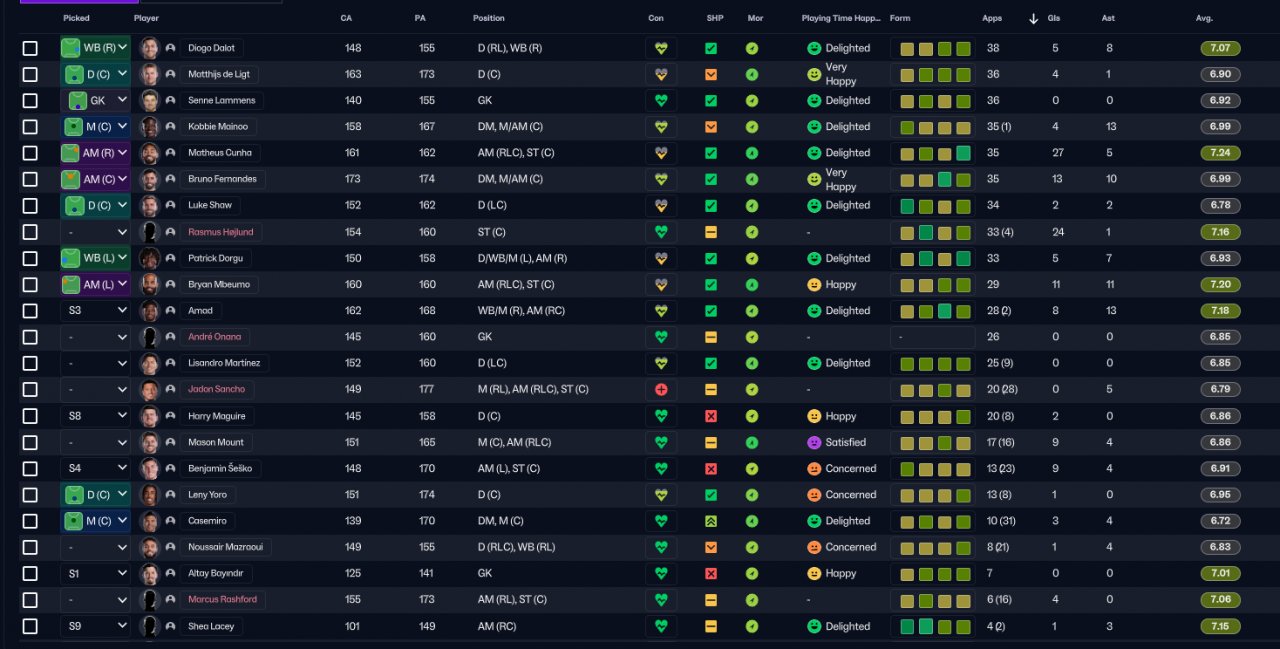Click Altay Bayındır's red X sharpness icon
The height and width of the screenshot is (649, 1280).
(x=711, y=574)
